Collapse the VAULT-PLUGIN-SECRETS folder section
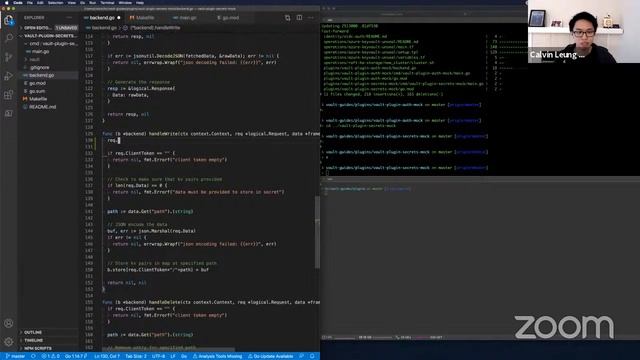The height and width of the screenshot is (360, 640). 49,36
